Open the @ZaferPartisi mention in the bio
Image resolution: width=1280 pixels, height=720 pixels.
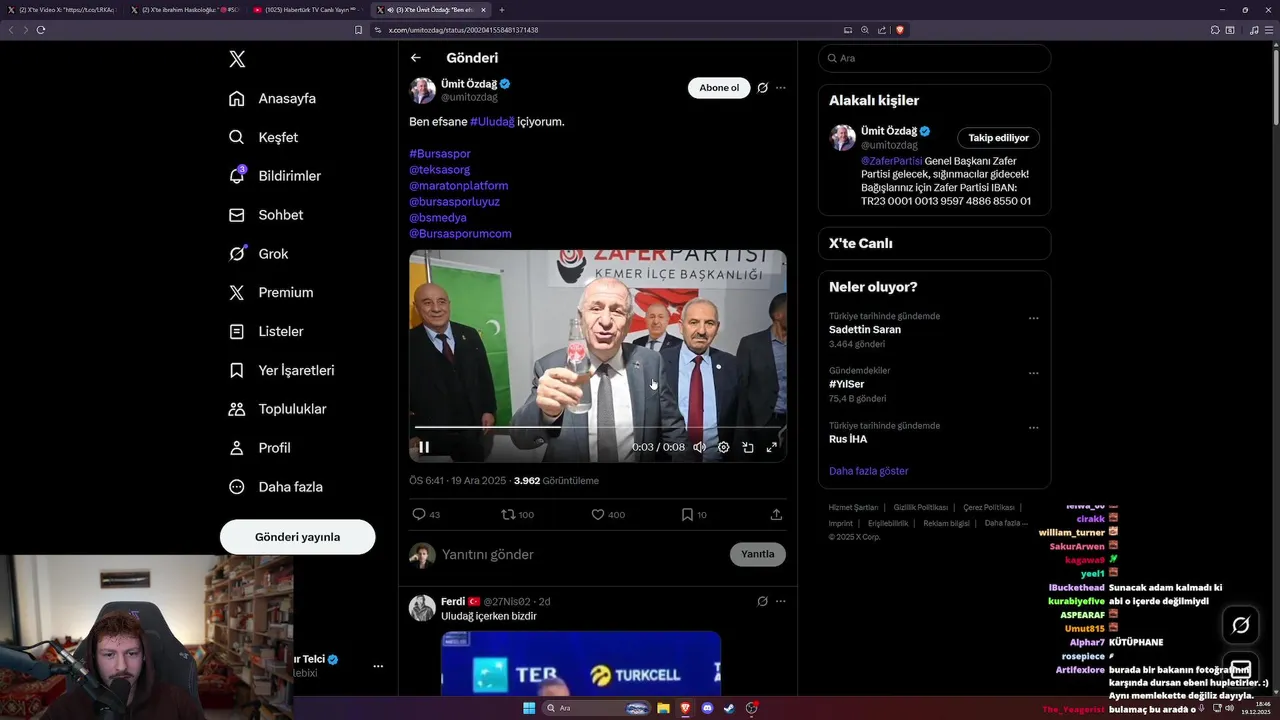(x=892, y=161)
